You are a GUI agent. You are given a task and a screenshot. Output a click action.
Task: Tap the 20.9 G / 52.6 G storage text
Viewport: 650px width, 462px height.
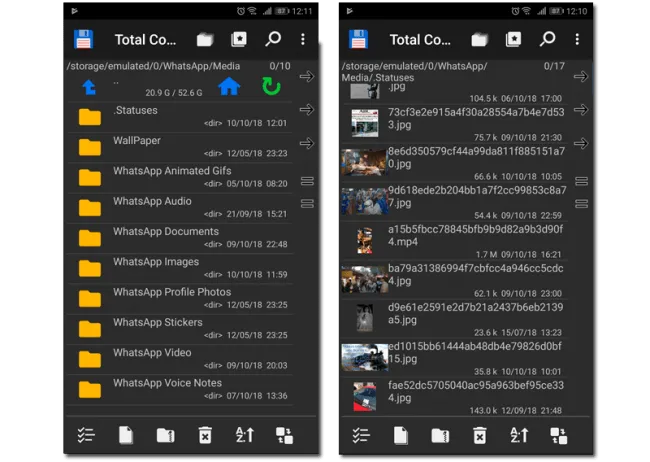coord(174,93)
